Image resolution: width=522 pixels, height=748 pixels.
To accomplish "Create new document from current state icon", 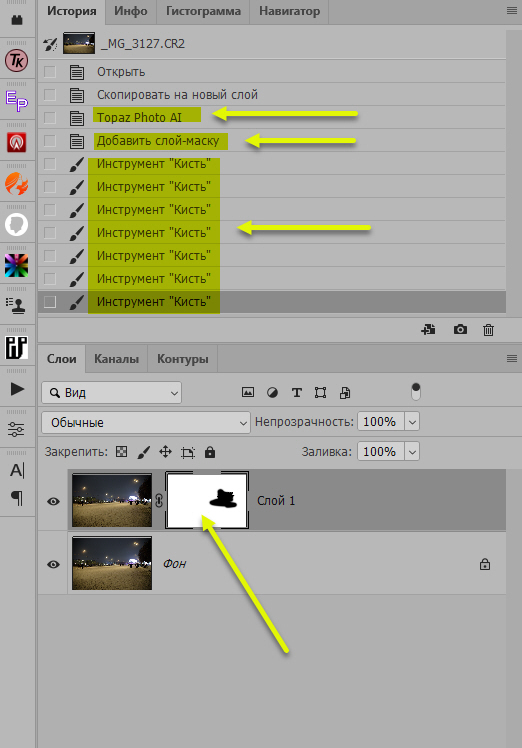I will (428, 330).
